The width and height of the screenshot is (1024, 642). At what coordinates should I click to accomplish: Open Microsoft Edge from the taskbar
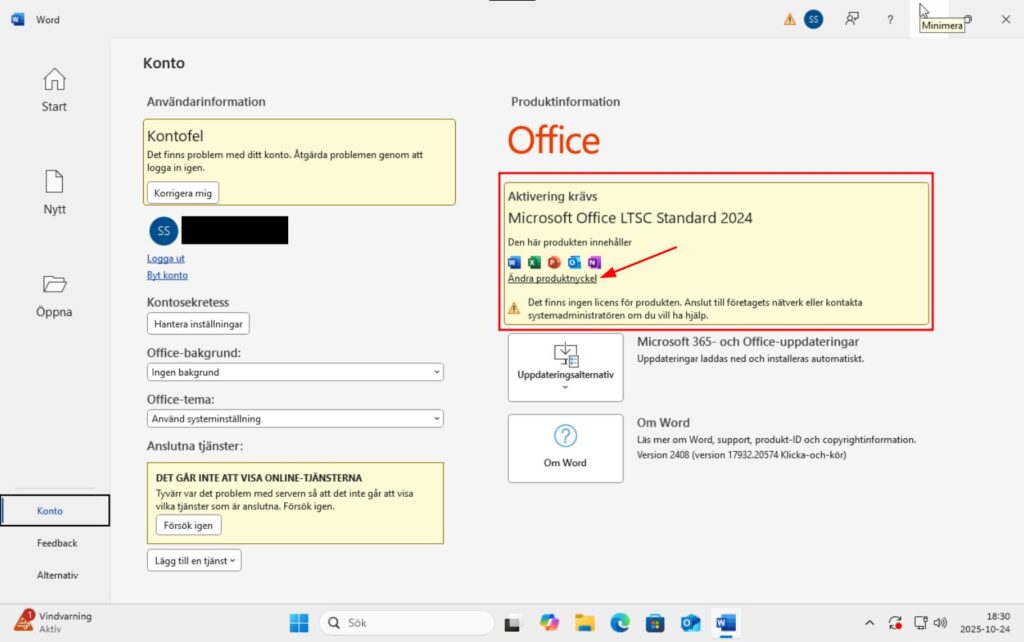[620, 623]
